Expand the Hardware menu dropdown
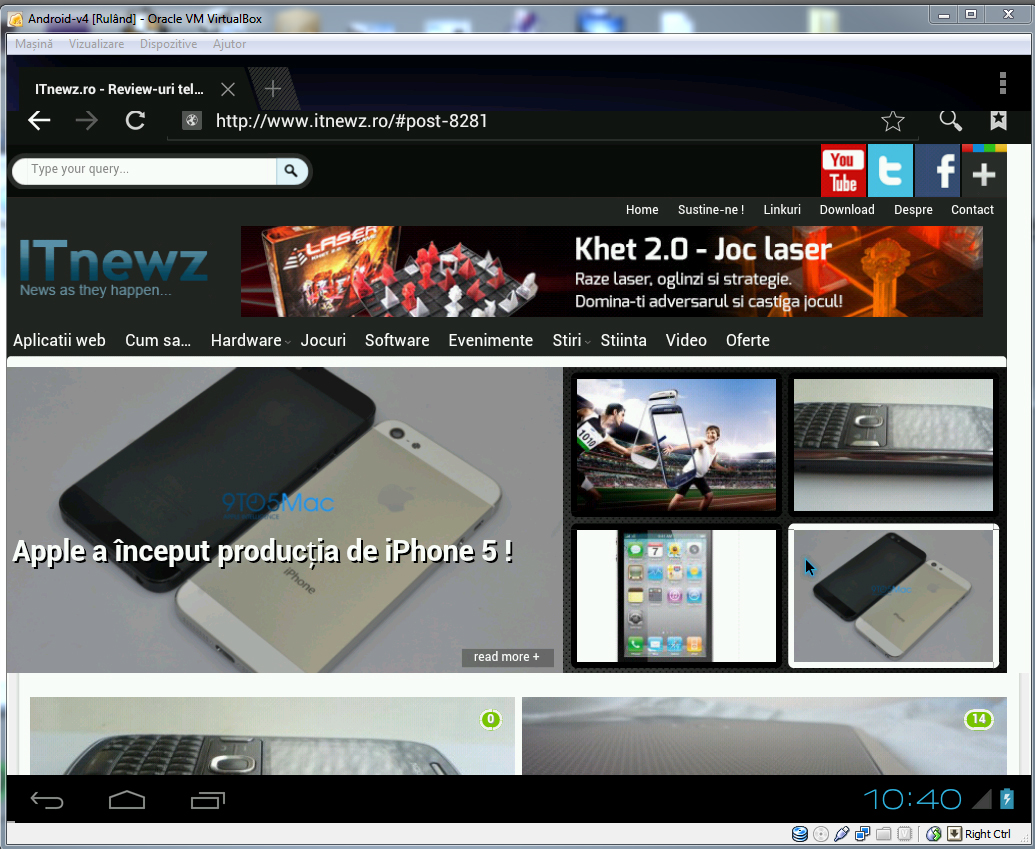 pyautogui.click(x=247, y=341)
